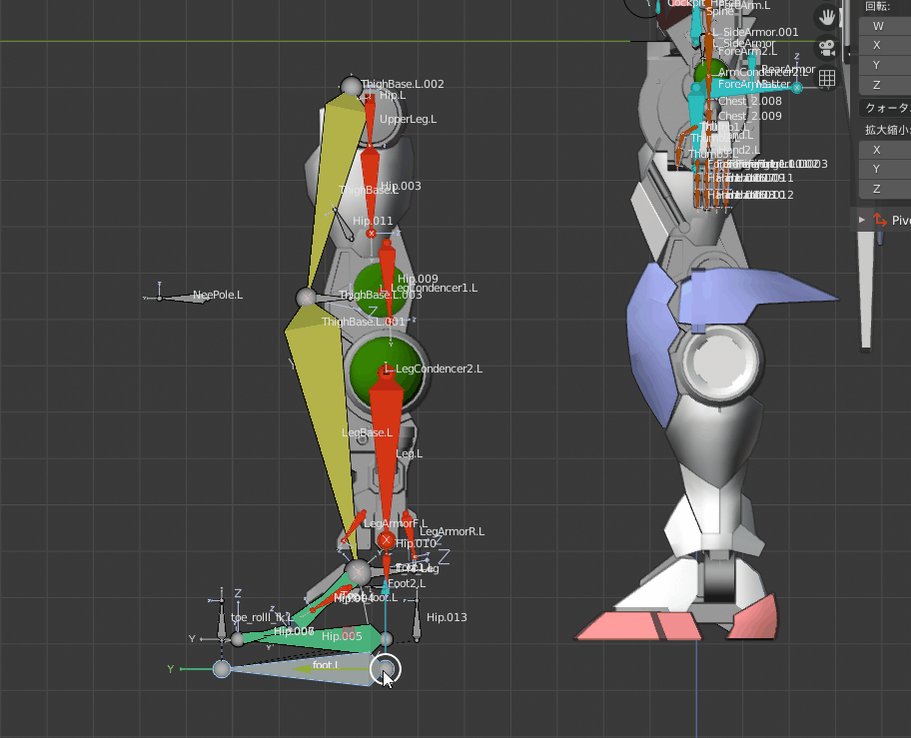Click the rotation W value field

885,26
